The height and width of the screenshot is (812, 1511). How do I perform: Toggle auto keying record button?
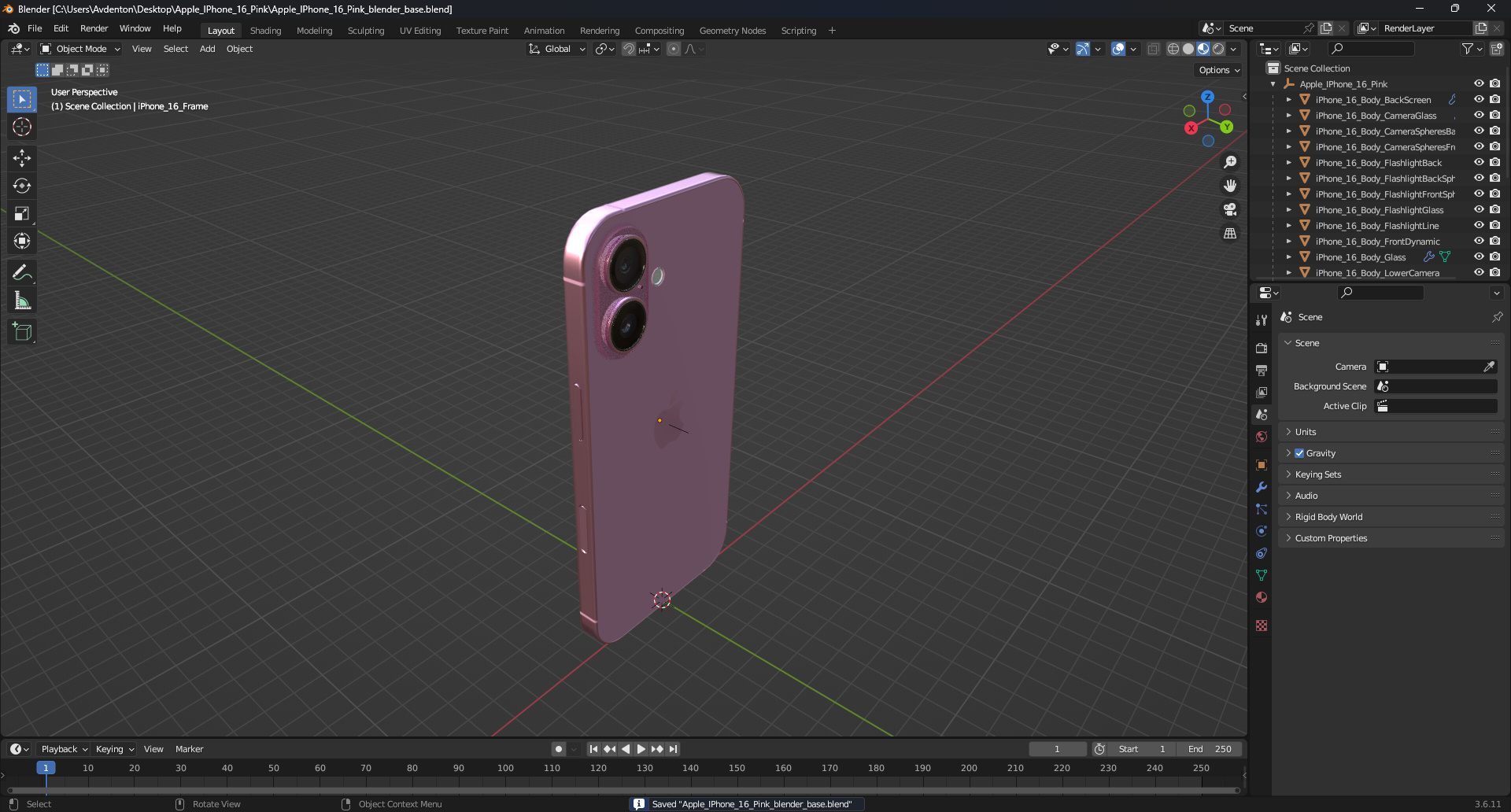click(x=559, y=749)
